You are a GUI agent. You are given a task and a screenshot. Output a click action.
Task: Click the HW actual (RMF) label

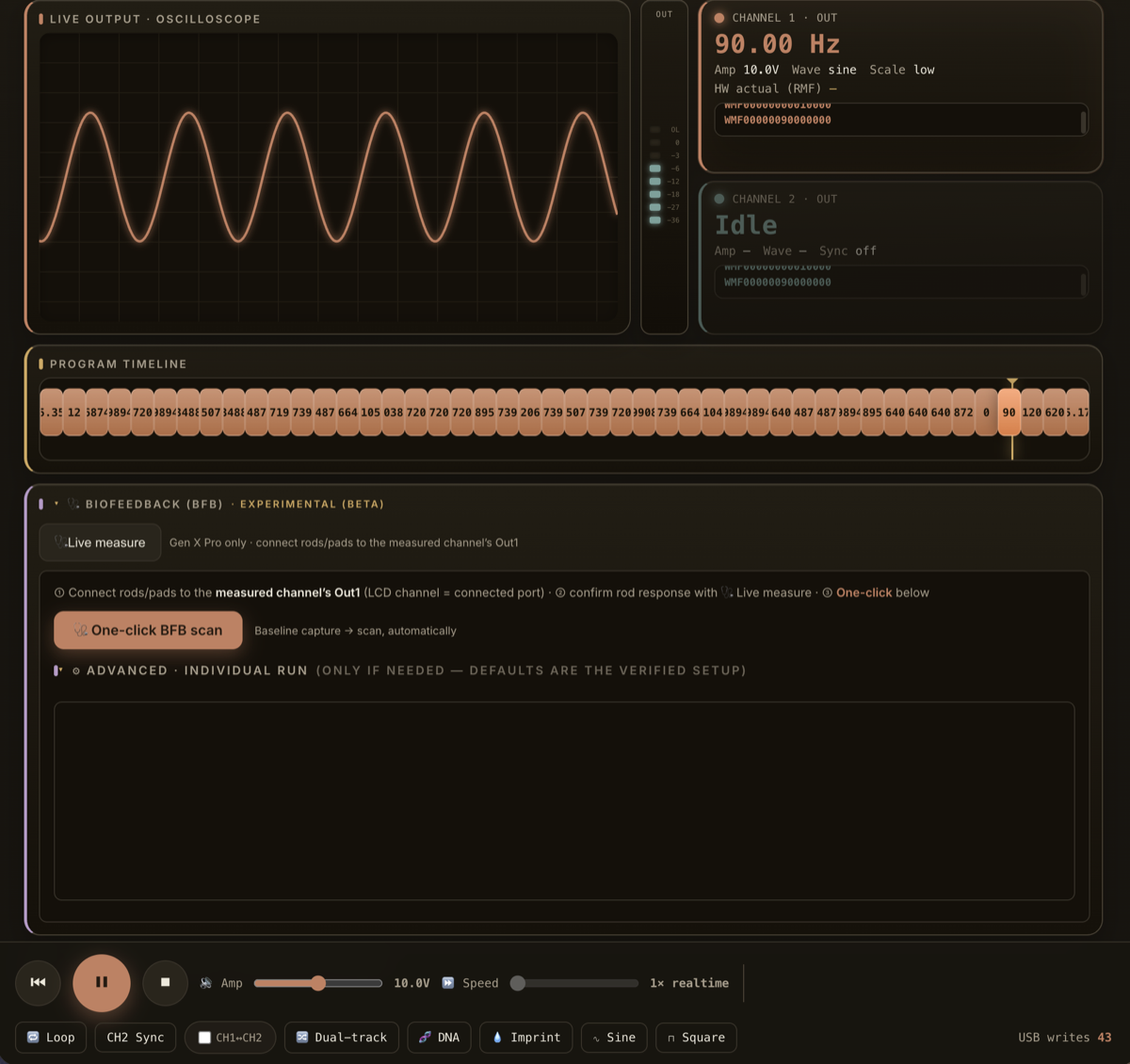767,89
